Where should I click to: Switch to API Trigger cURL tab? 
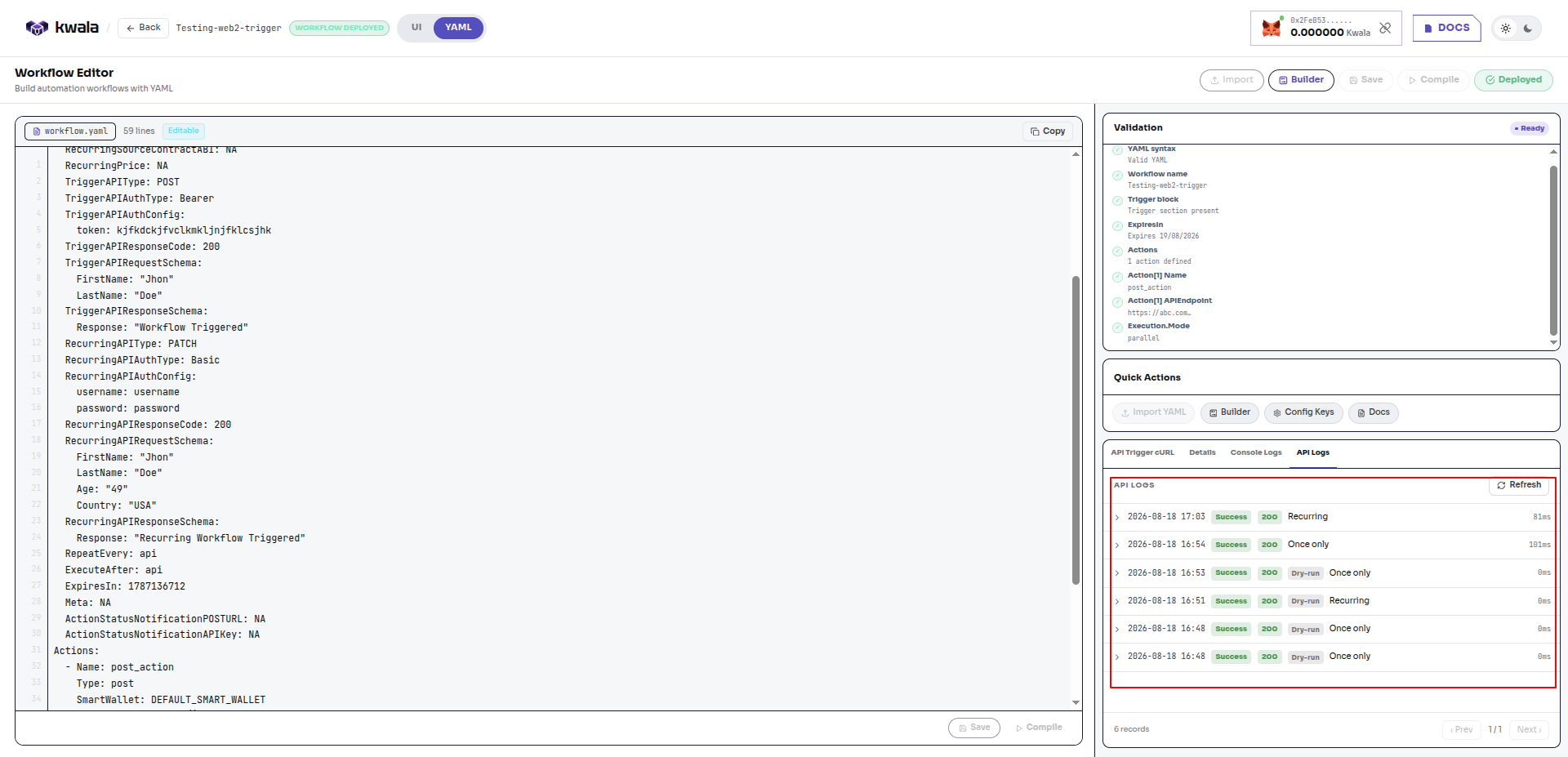pyautogui.click(x=1143, y=452)
